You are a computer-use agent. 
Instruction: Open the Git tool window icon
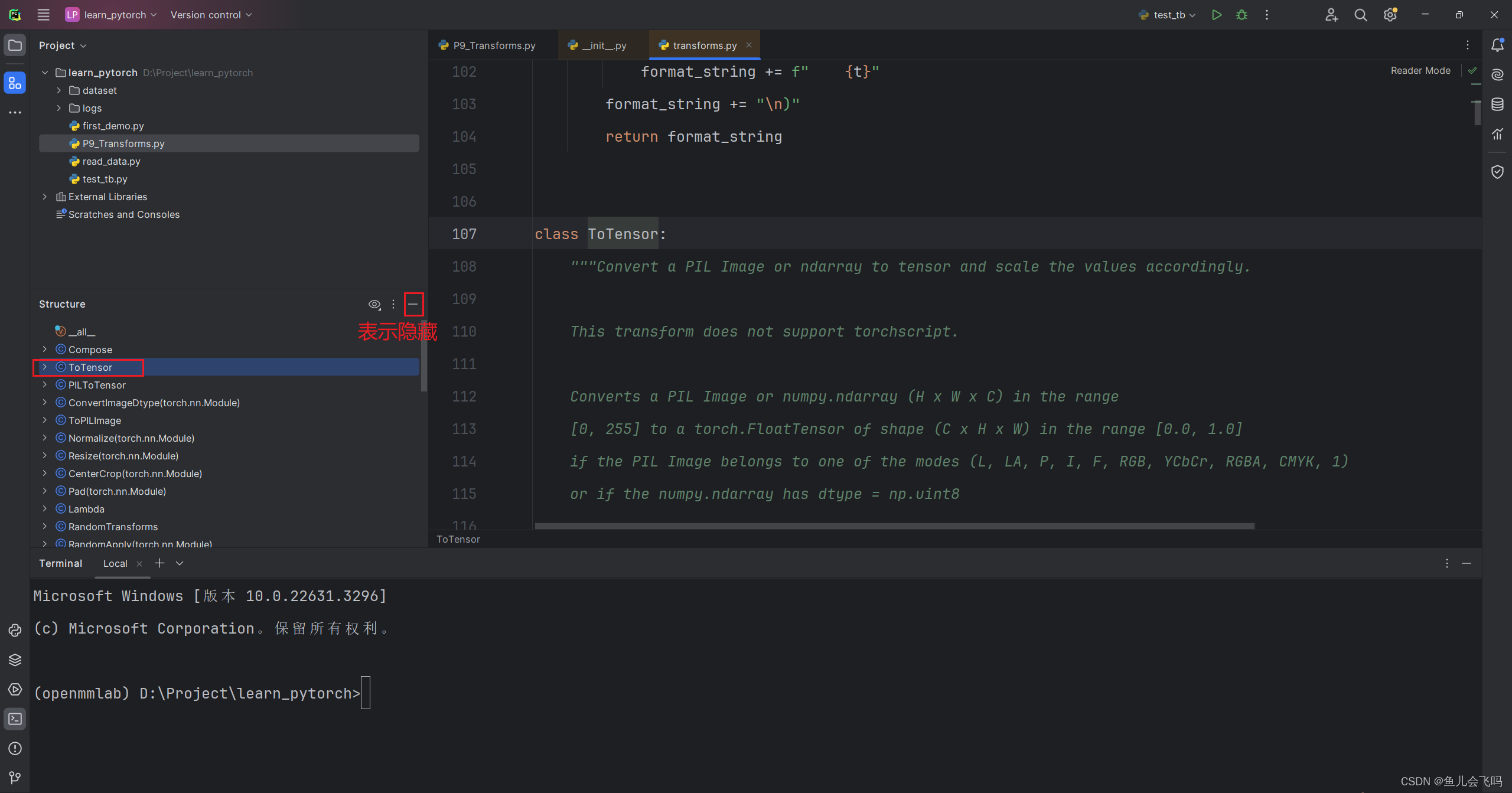point(15,778)
